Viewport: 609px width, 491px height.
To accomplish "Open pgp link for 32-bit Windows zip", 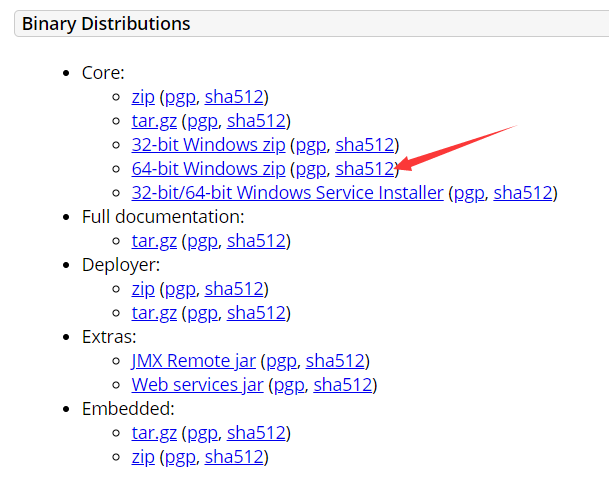I will click(311, 145).
